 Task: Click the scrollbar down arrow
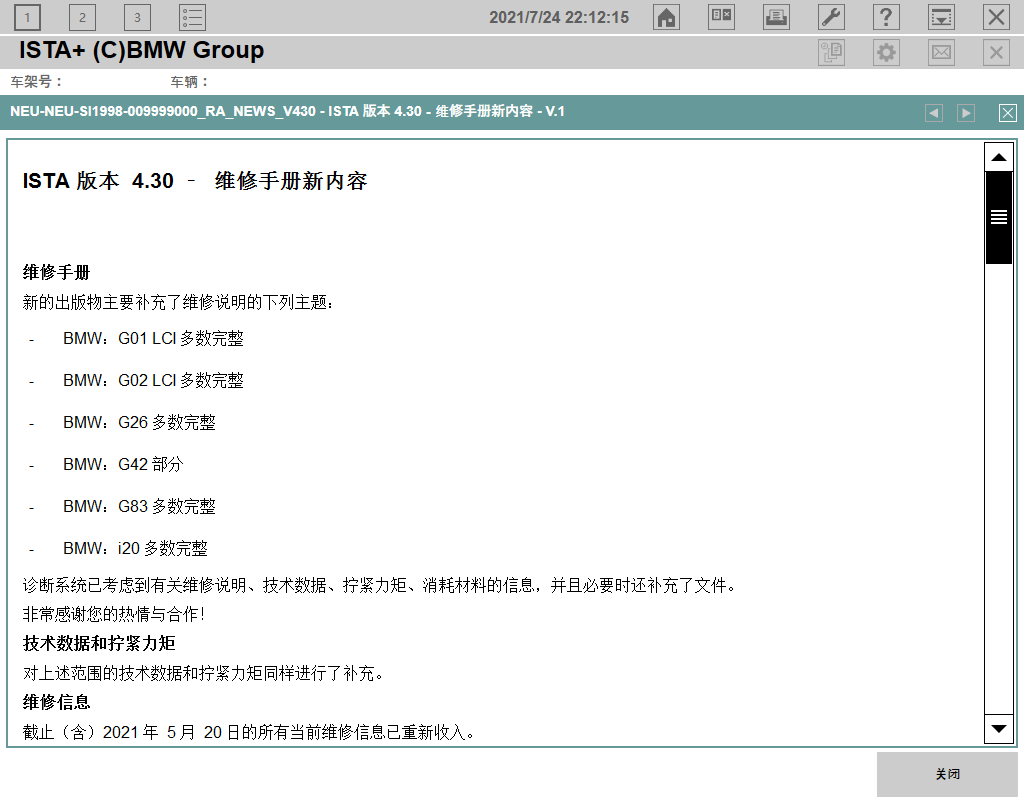click(x=999, y=729)
